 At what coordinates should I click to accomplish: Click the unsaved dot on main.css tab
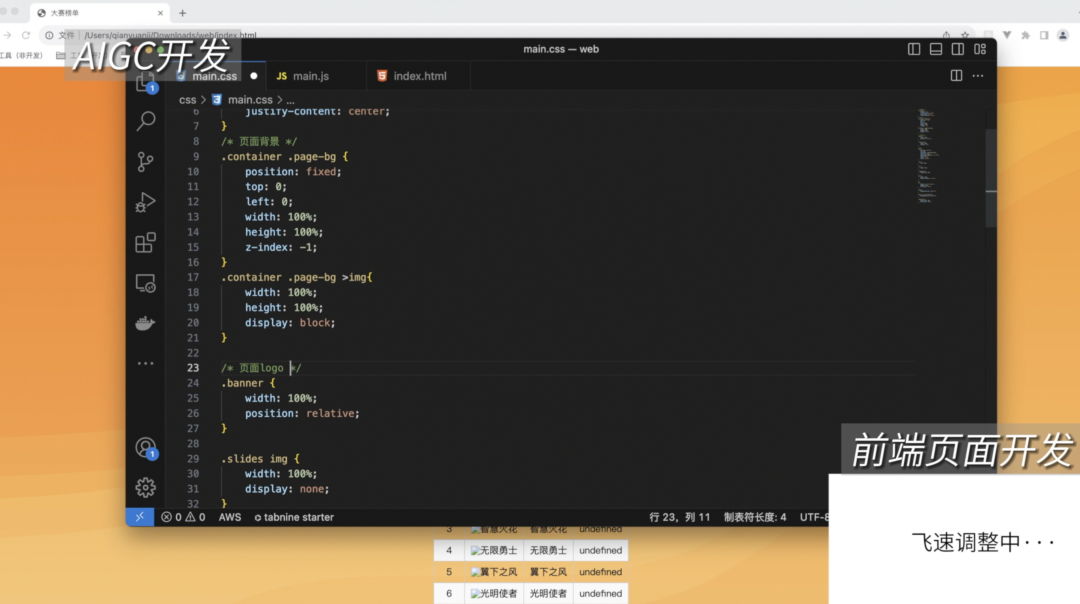253,76
